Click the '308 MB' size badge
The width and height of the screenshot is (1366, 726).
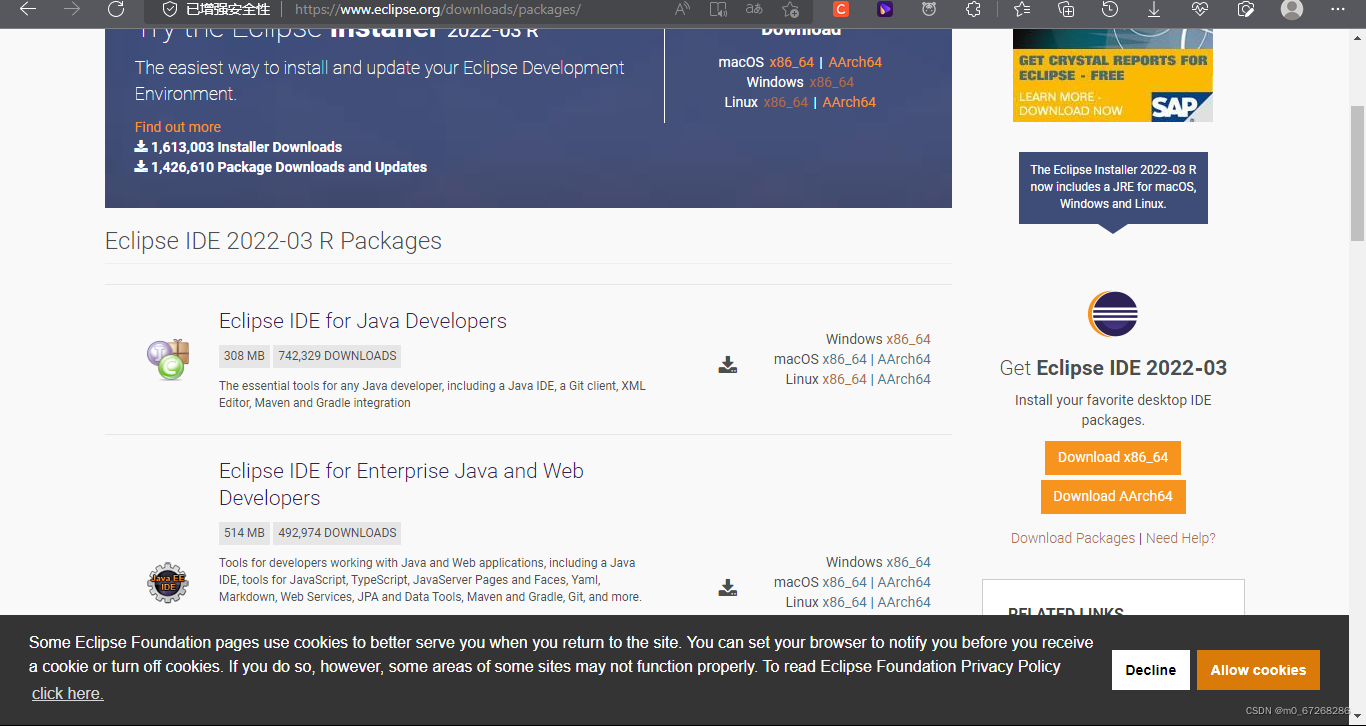(x=244, y=356)
